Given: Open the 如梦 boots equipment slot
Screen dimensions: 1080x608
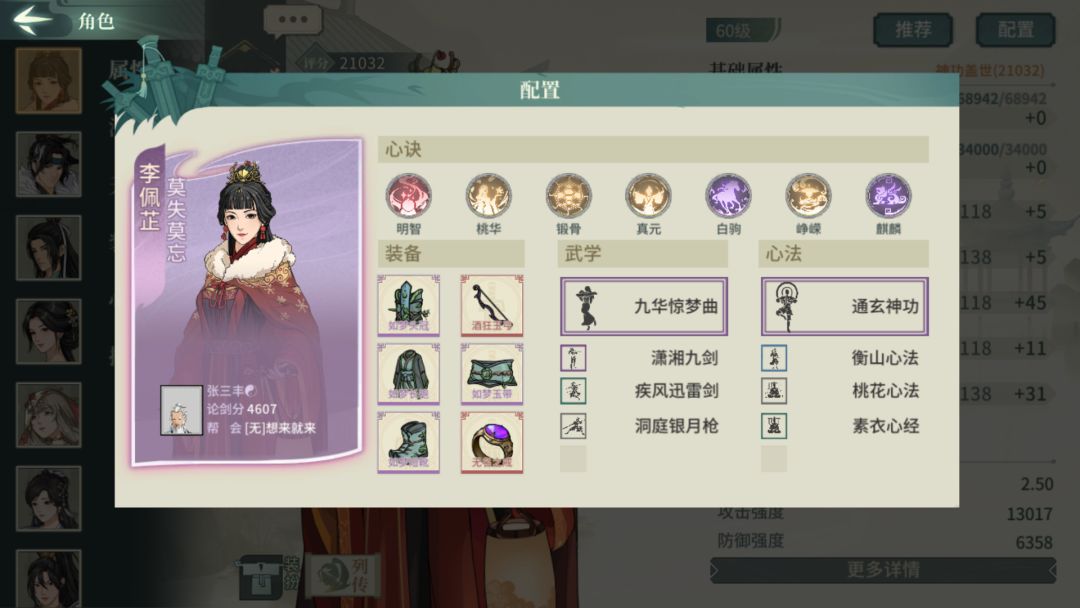Looking at the screenshot, I should pos(408,442).
